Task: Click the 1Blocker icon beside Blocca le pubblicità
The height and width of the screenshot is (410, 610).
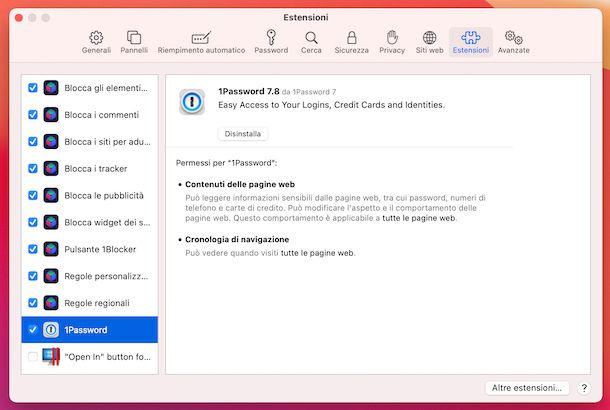Action: click(51, 195)
